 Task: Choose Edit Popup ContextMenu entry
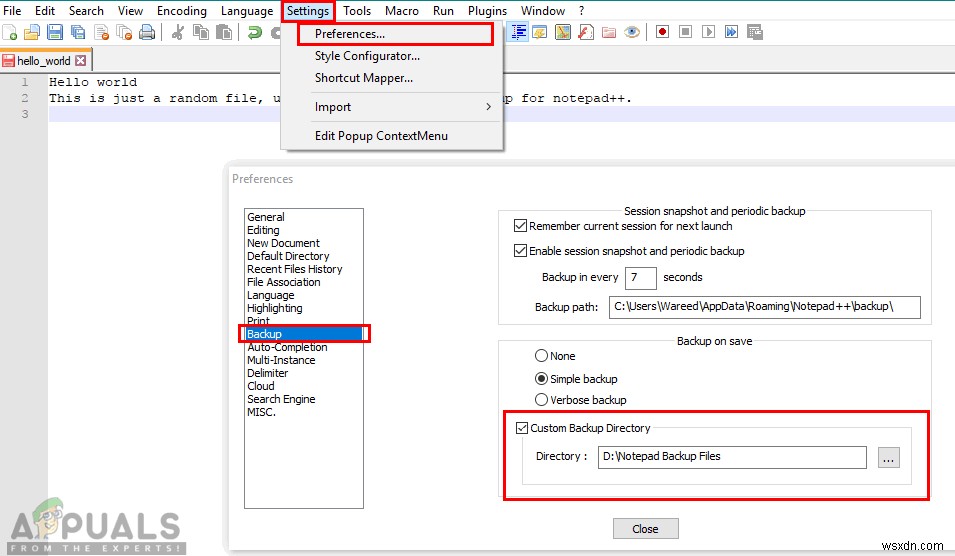click(381, 136)
